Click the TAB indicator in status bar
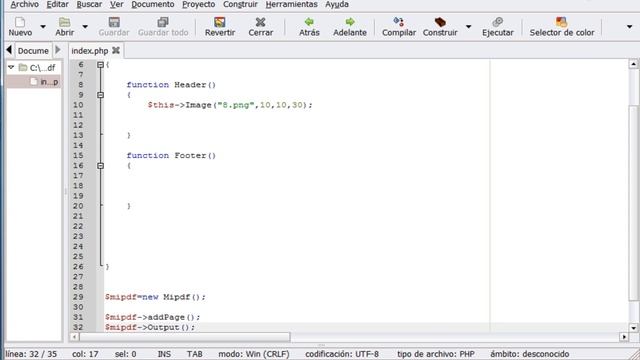Image resolution: width=640 pixels, height=360 pixels. point(195,354)
